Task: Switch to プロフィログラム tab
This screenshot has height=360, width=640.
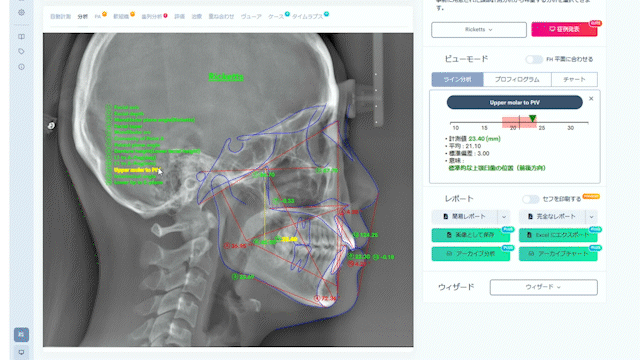Action: [x=517, y=80]
